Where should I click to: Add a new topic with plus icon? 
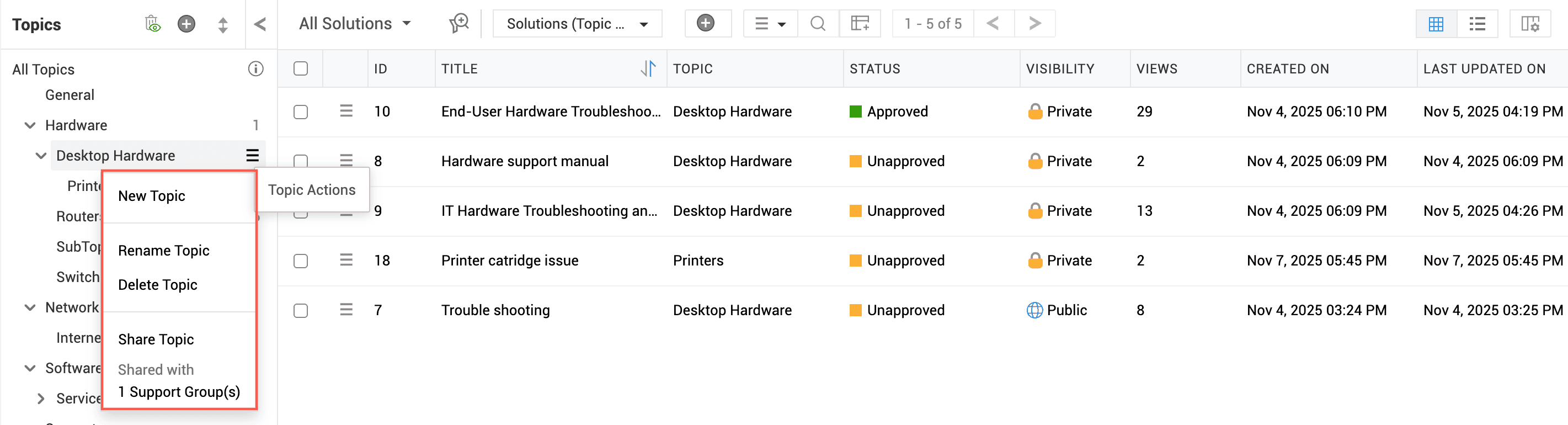186,24
